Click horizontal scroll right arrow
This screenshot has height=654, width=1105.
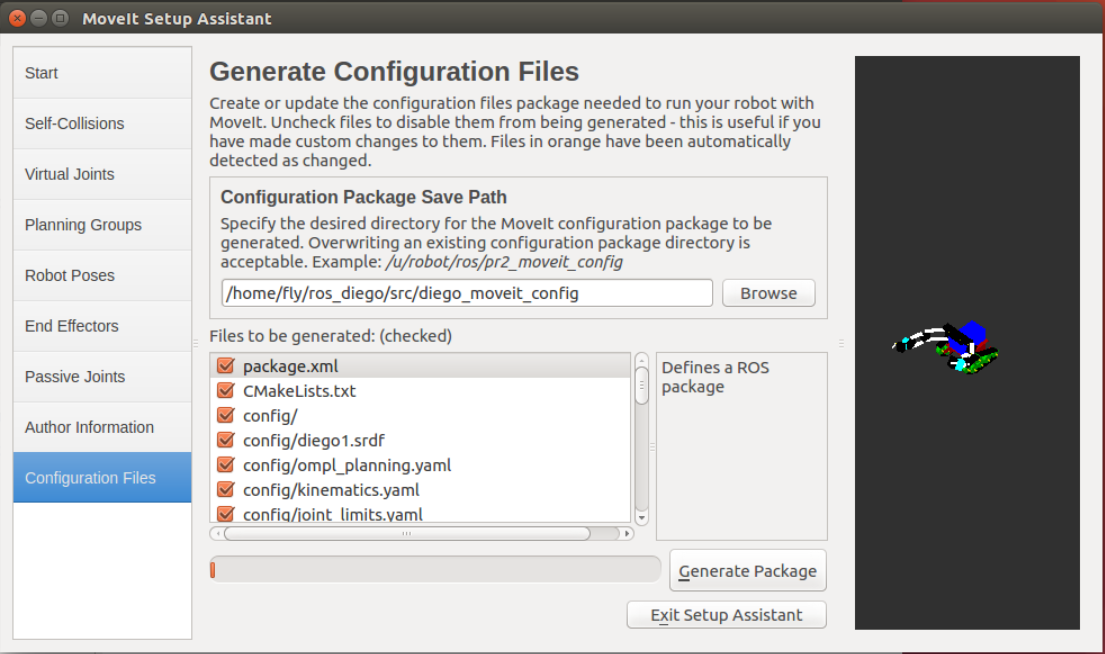626,533
